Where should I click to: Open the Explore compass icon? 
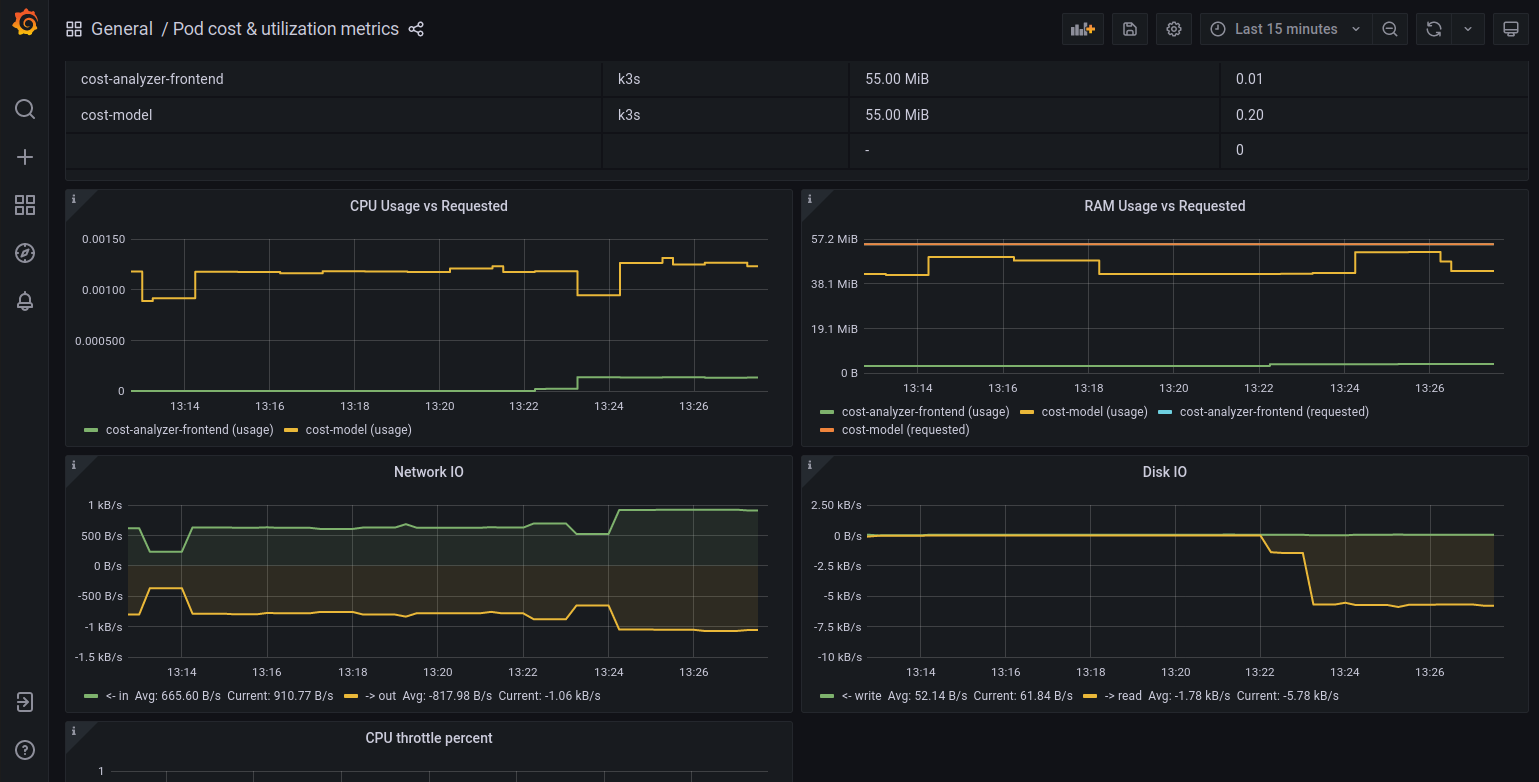(25, 253)
